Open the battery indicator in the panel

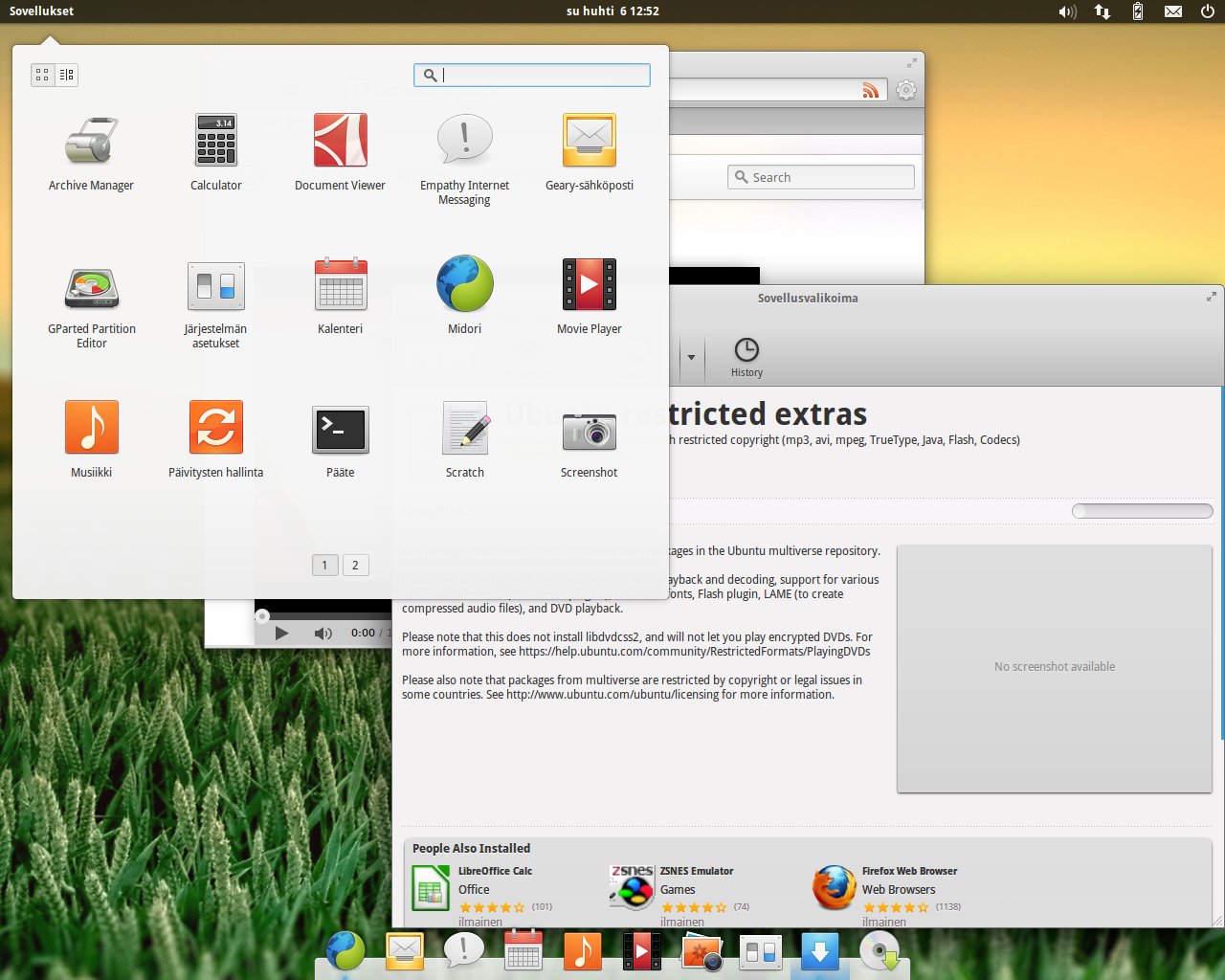[x=1138, y=11]
